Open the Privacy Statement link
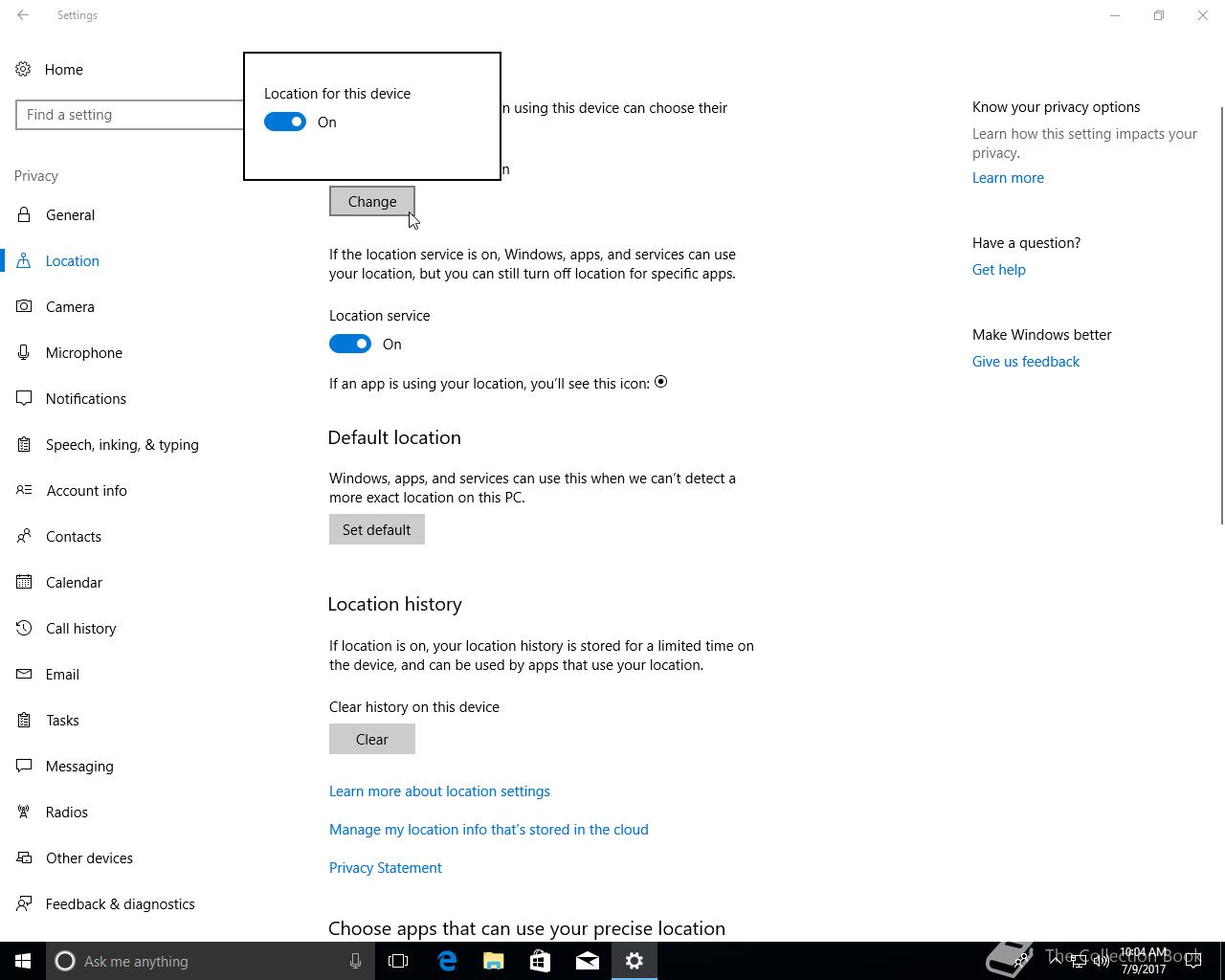1225x980 pixels. pyautogui.click(x=386, y=868)
